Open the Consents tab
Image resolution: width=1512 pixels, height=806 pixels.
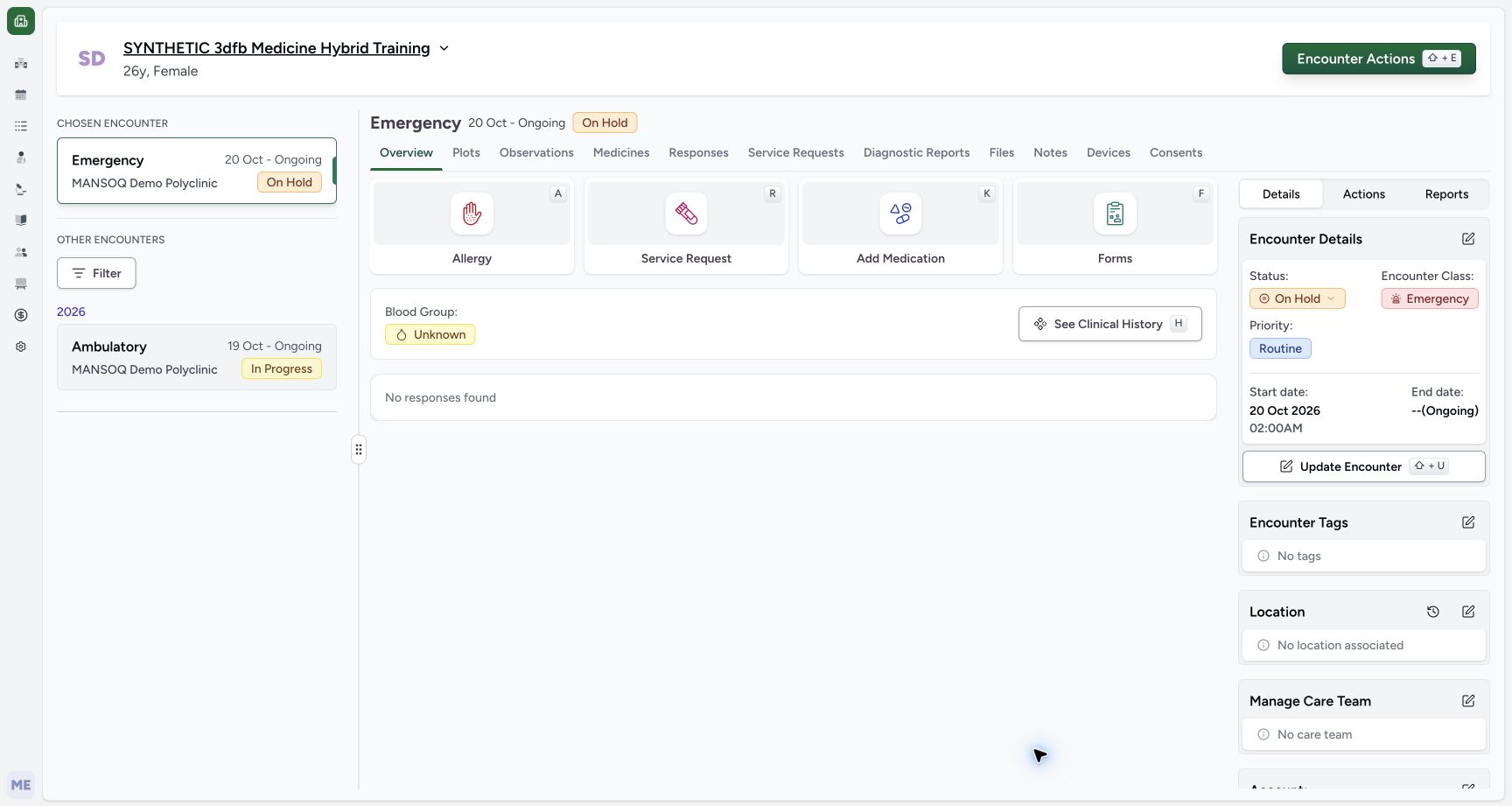click(x=1176, y=152)
